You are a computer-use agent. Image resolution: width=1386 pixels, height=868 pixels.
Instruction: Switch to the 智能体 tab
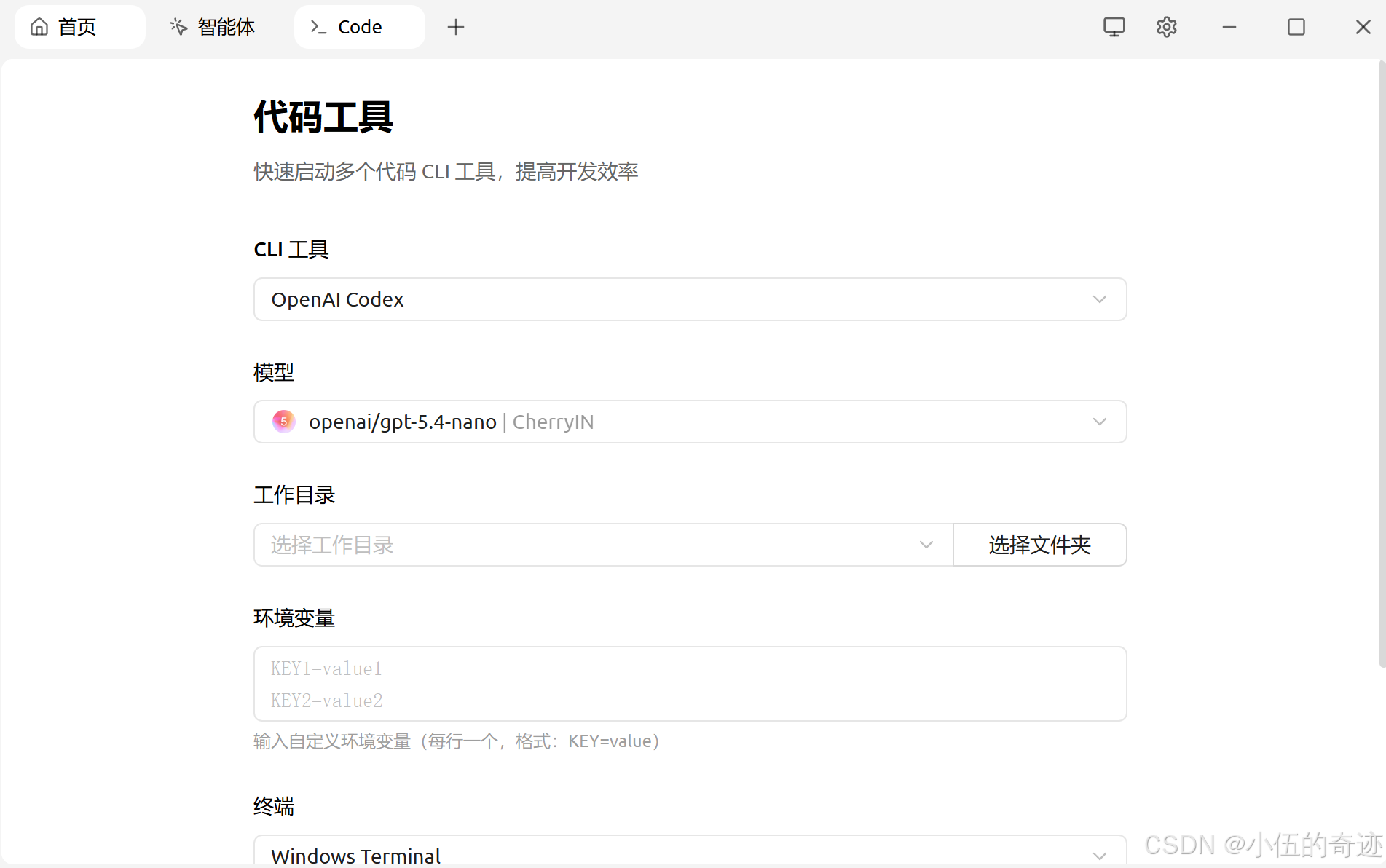point(213,27)
